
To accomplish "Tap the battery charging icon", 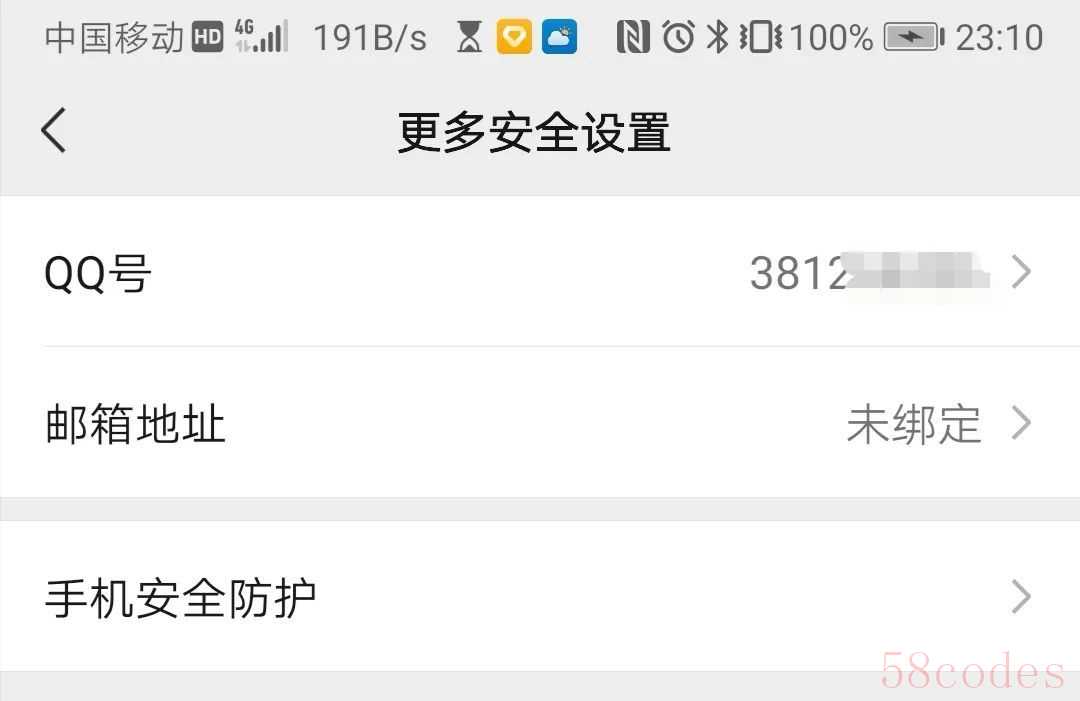I will pos(914,36).
